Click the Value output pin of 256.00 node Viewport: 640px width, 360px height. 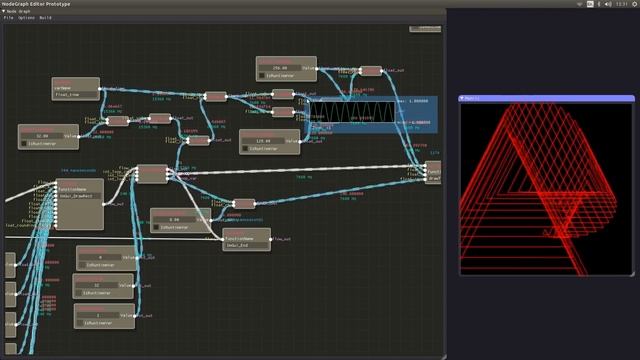[x=316, y=69]
